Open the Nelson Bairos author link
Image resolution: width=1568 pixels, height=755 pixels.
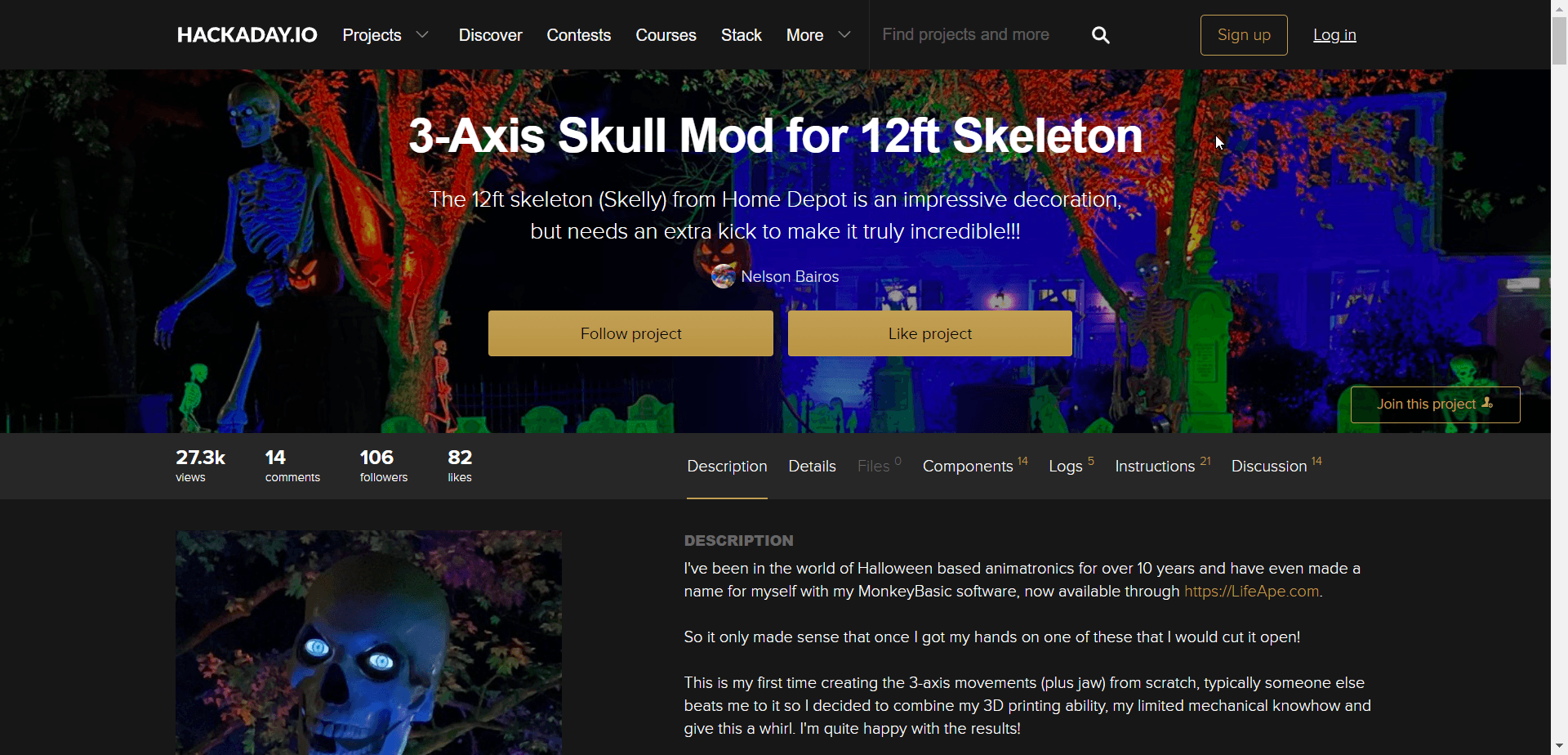(x=790, y=277)
